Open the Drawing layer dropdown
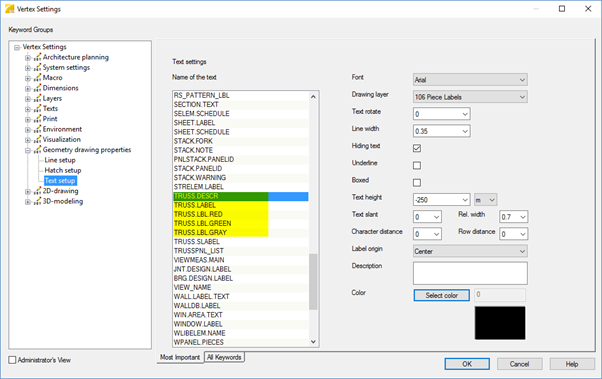The height and width of the screenshot is (379, 602). [470, 97]
